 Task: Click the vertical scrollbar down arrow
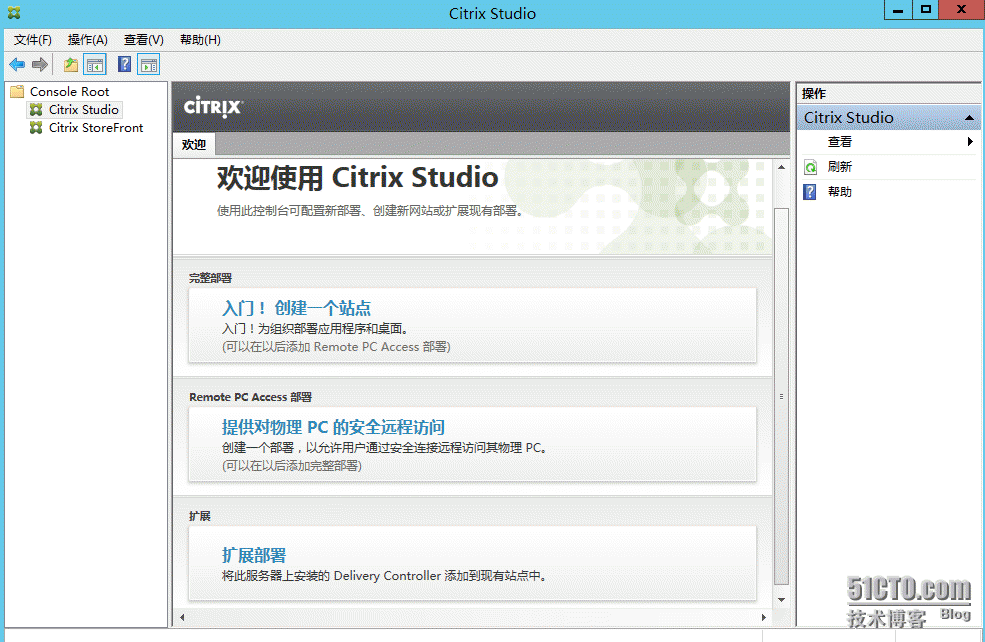pos(781,600)
